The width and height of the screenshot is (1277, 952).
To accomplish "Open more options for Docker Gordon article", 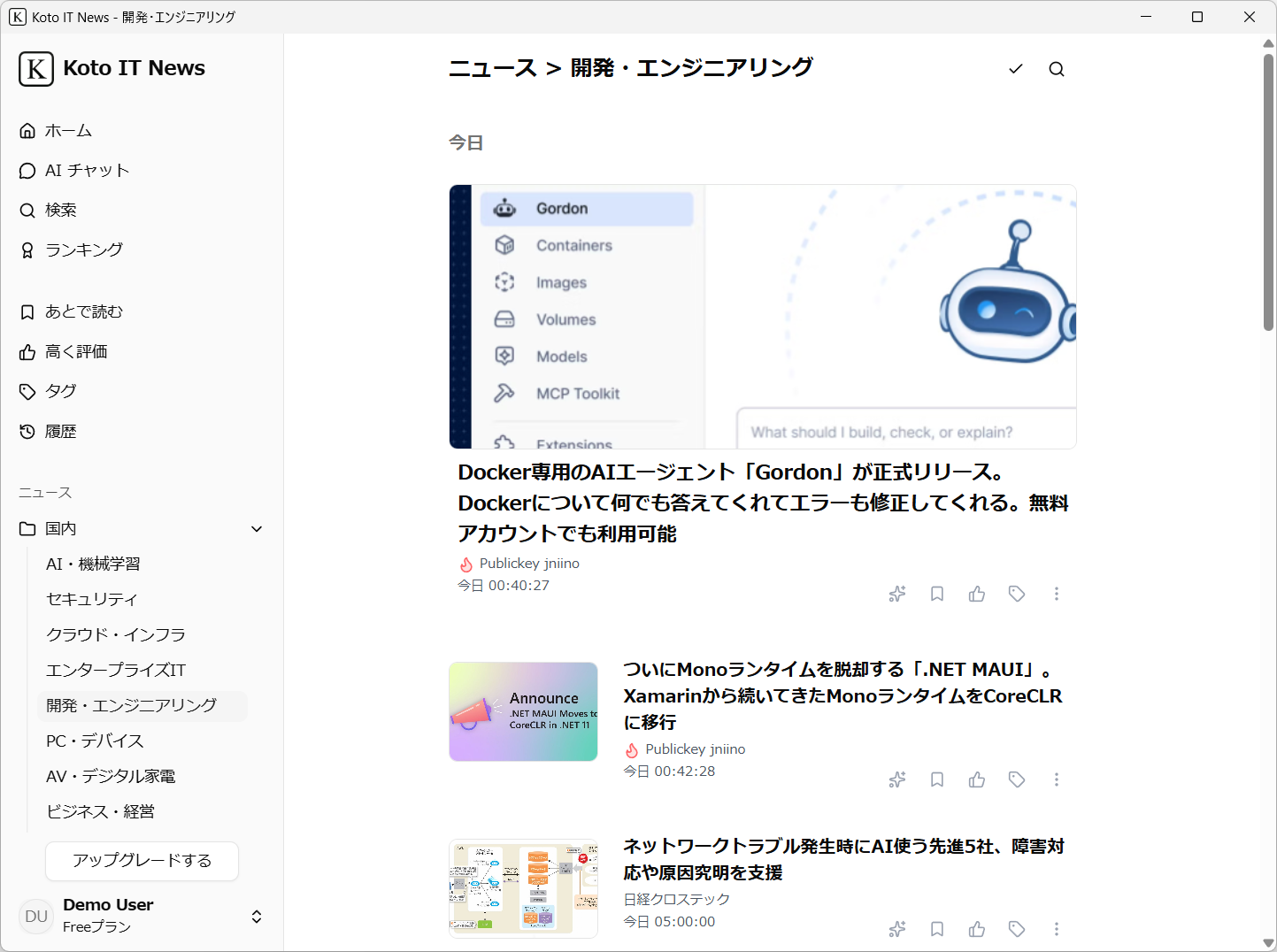I will (1057, 594).
